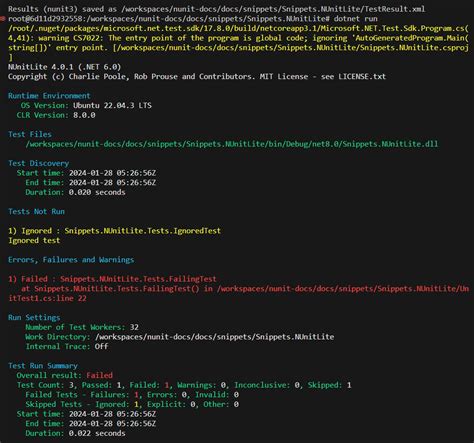
Task: Click the 'Ignored test' reason line
Action: pyautogui.click(x=34, y=240)
